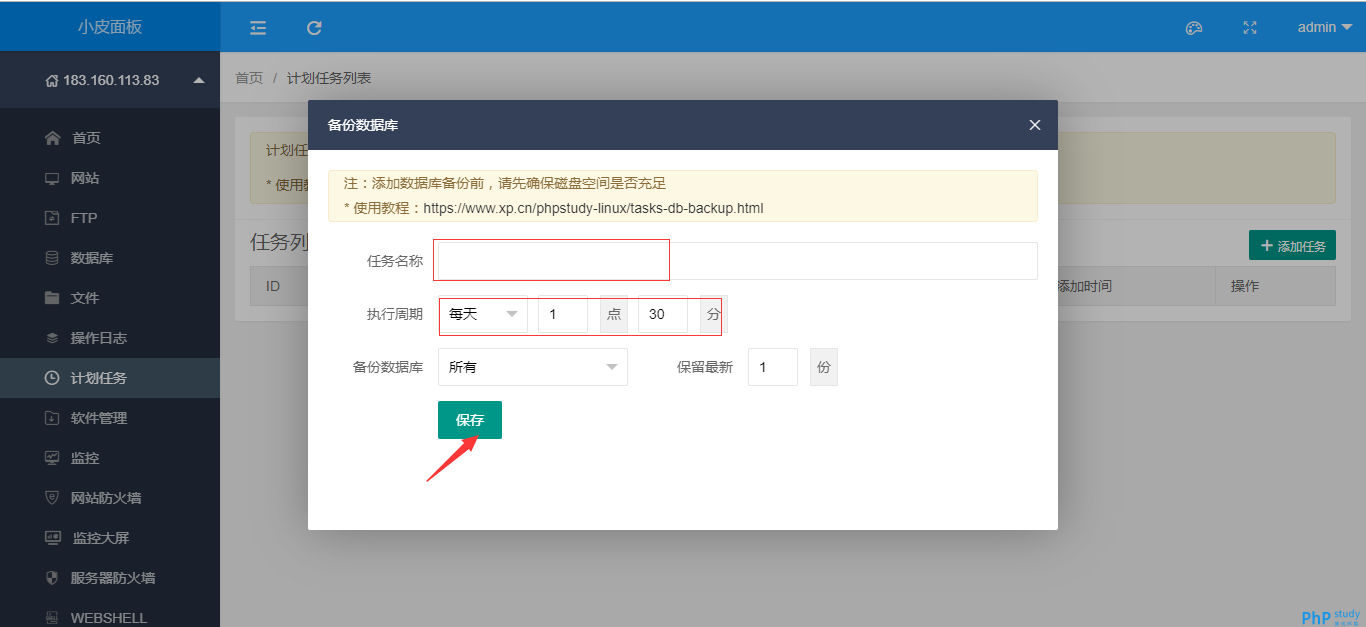Click the 监控大屏 screen icon in the sidebar
Image resolution: width=1366 pixels, height=627 pixels.
[x=53, y=538]
